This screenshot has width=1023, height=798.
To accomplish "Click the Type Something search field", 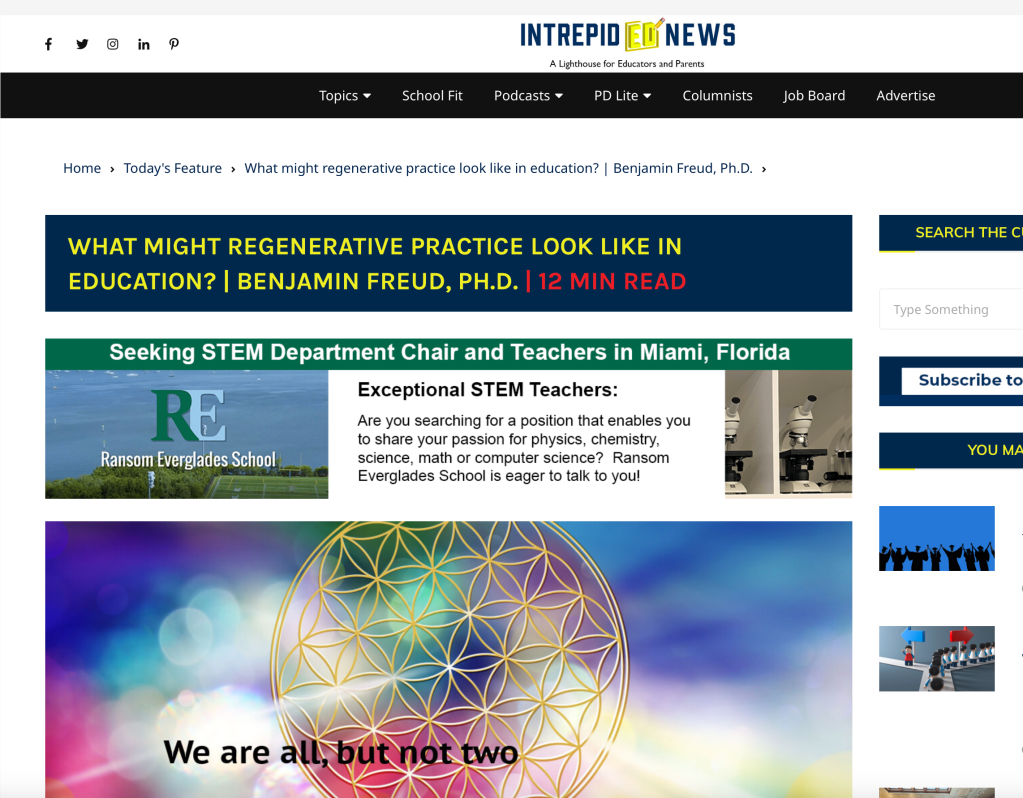I will 950,310.
